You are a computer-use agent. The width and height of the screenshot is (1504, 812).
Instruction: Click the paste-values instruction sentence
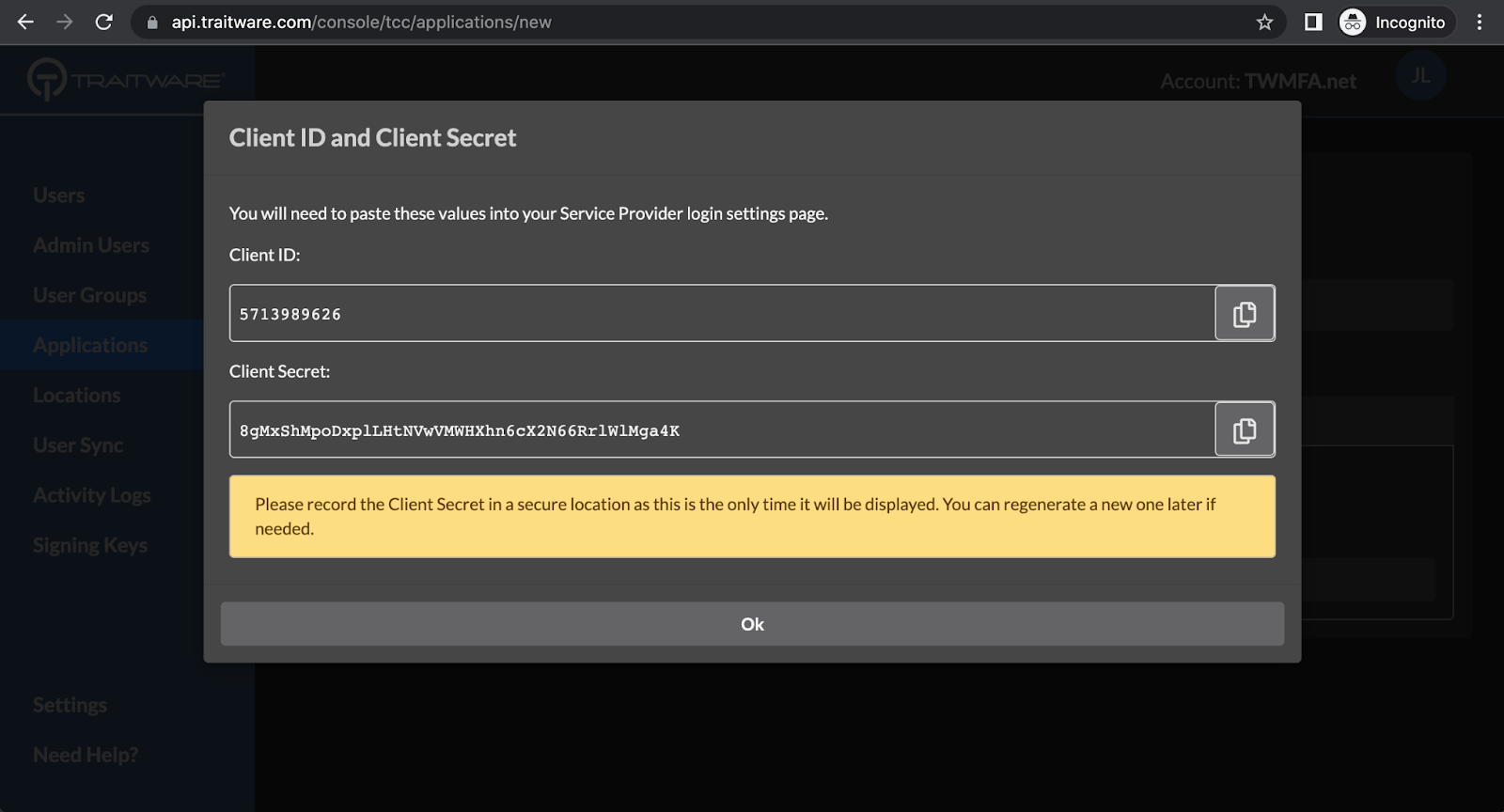[x=528, y=213]
